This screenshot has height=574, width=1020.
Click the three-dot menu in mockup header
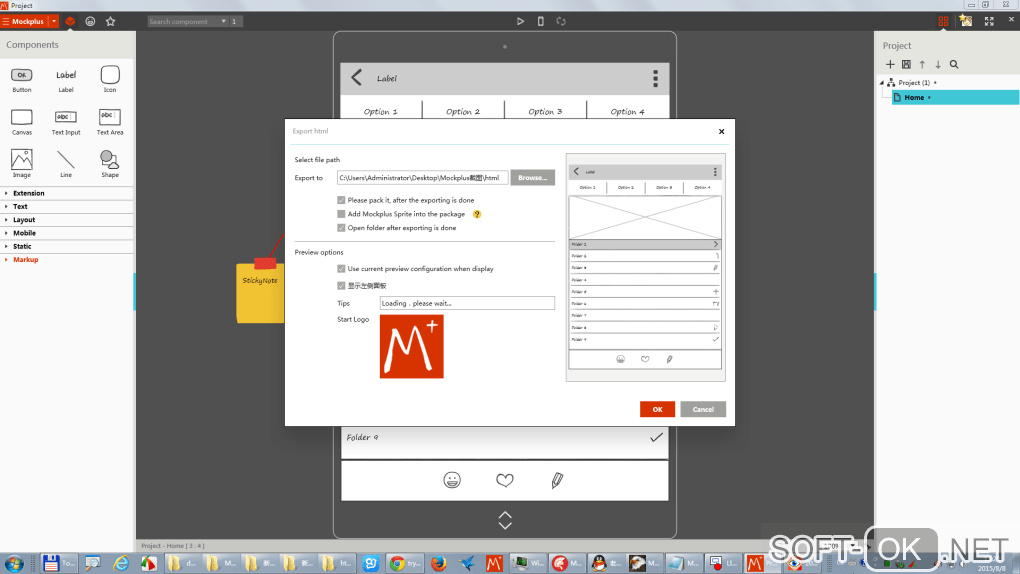click(655, 78)
